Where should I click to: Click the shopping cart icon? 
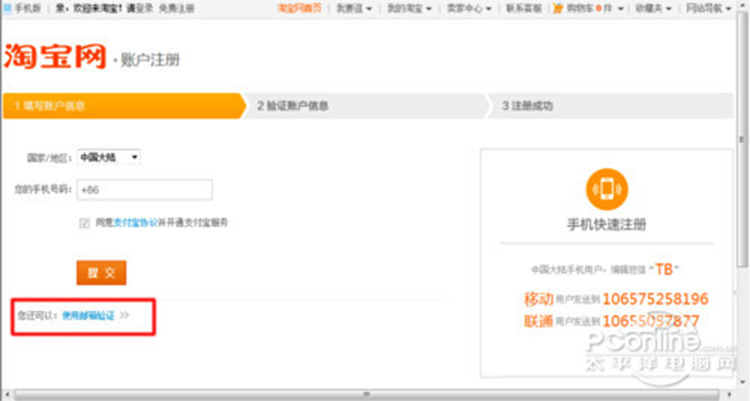(558, 8)
